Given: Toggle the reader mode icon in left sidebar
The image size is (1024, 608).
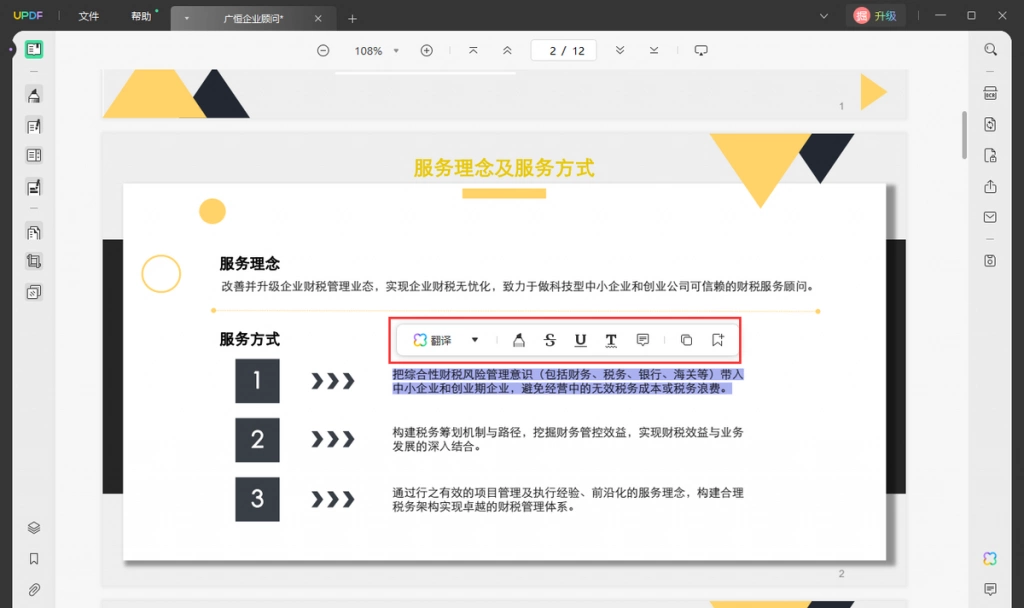Looking at the screenshot, I should pos(34,49).
